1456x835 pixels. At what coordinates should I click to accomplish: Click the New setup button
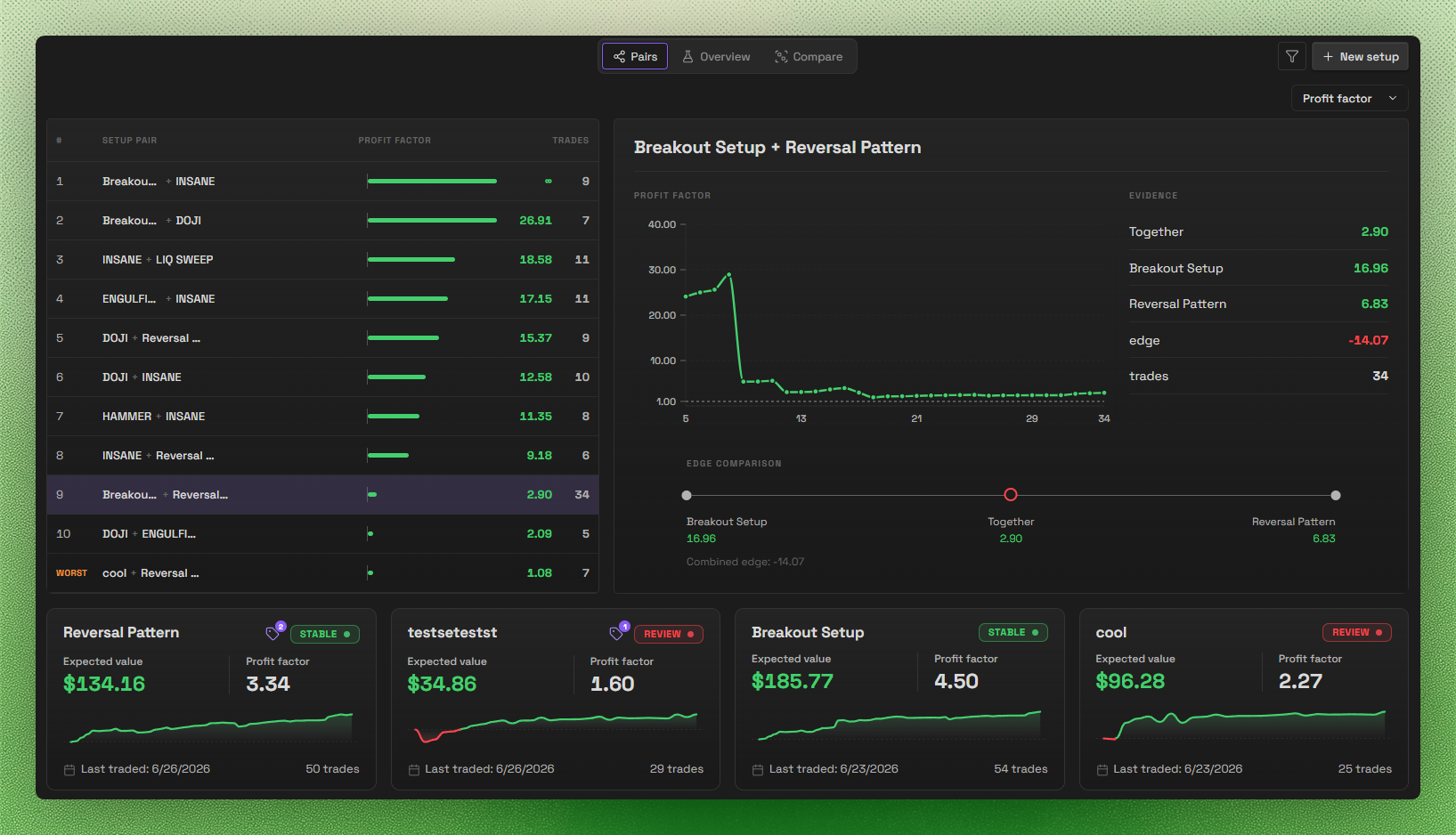pos(1360,56)
